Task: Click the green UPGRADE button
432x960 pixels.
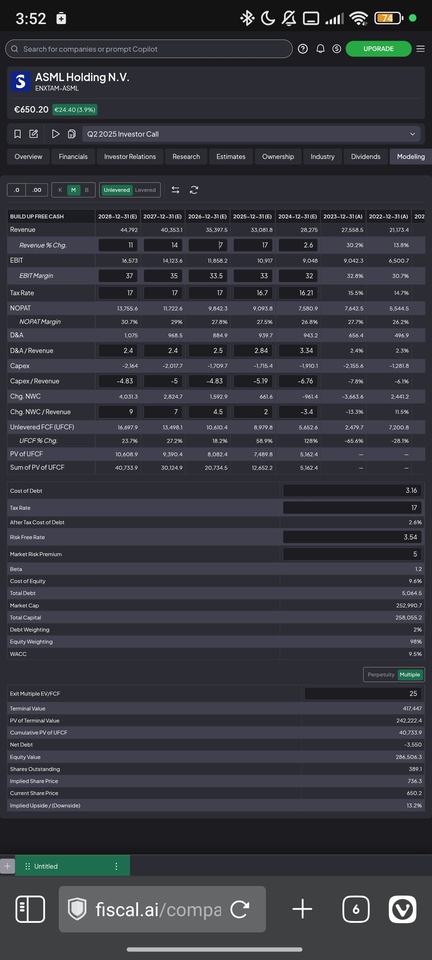Action: (378, 49)
